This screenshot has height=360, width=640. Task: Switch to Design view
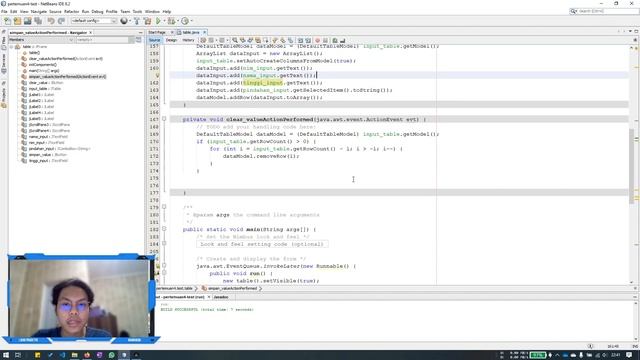click(171, 40)
